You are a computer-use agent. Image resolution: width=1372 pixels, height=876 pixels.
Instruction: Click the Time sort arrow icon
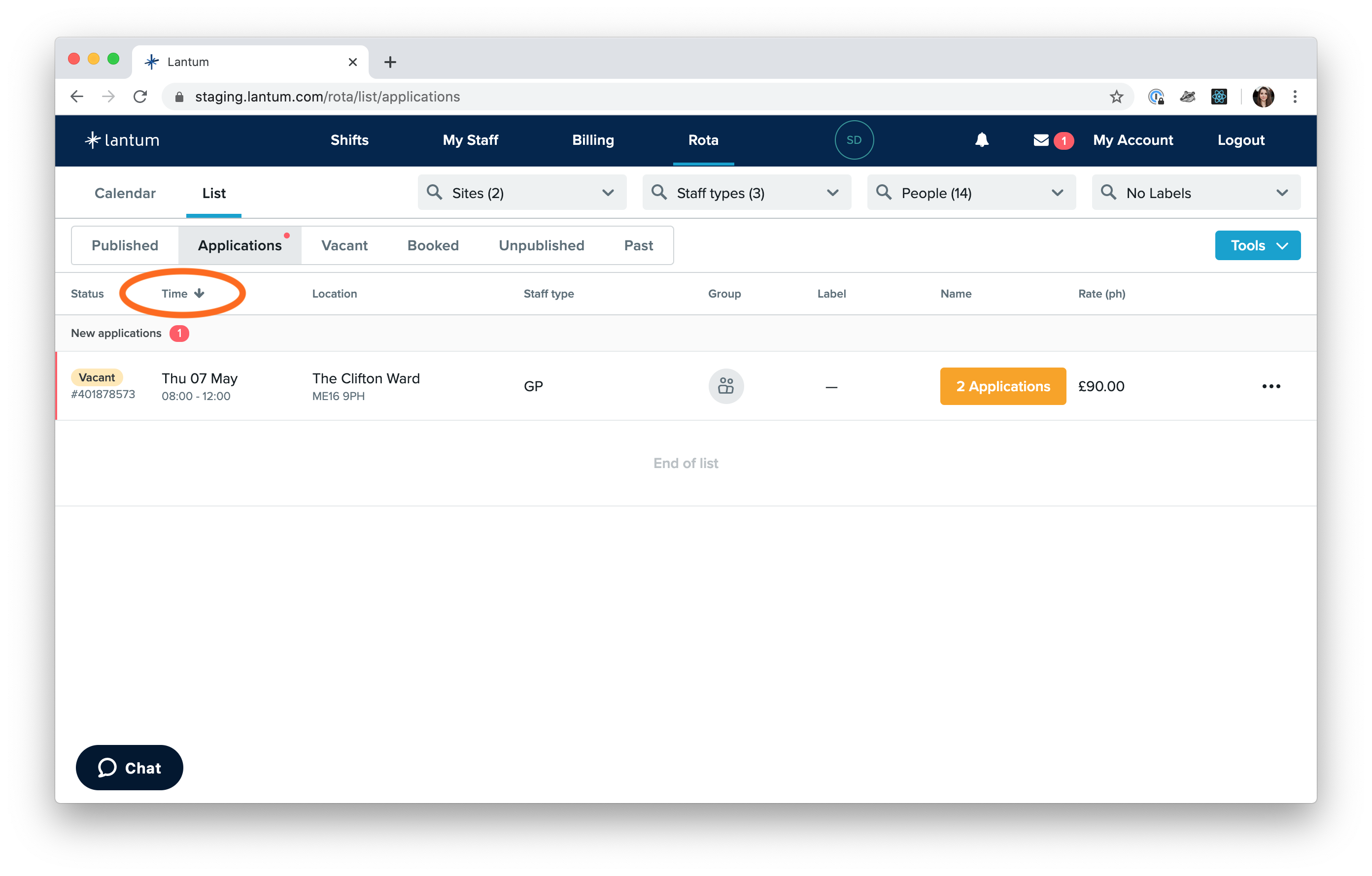click(x=199, y=293)
